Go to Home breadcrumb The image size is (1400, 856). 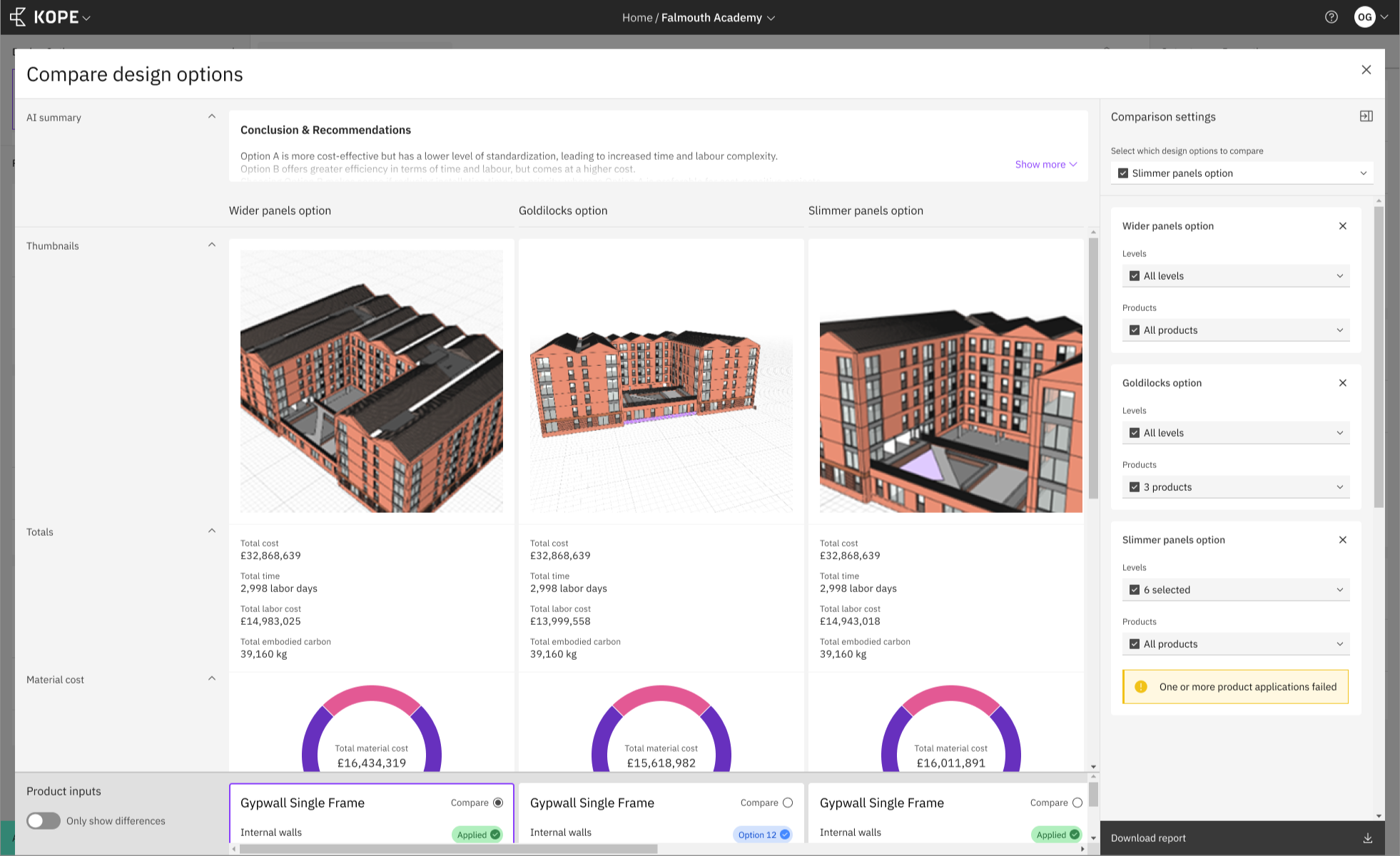pyautogui.click(x=636, y=18)
